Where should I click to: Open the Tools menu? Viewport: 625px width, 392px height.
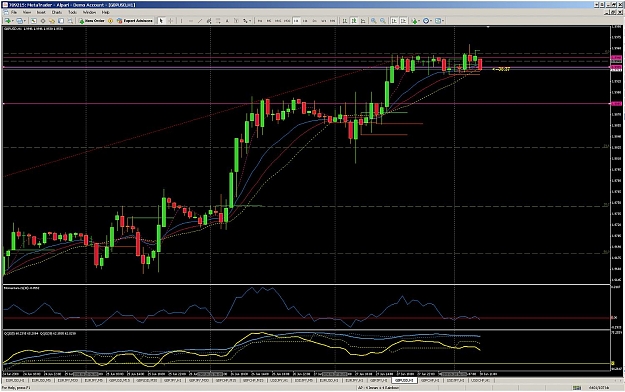pyautogui.click(x=72, y=12)
